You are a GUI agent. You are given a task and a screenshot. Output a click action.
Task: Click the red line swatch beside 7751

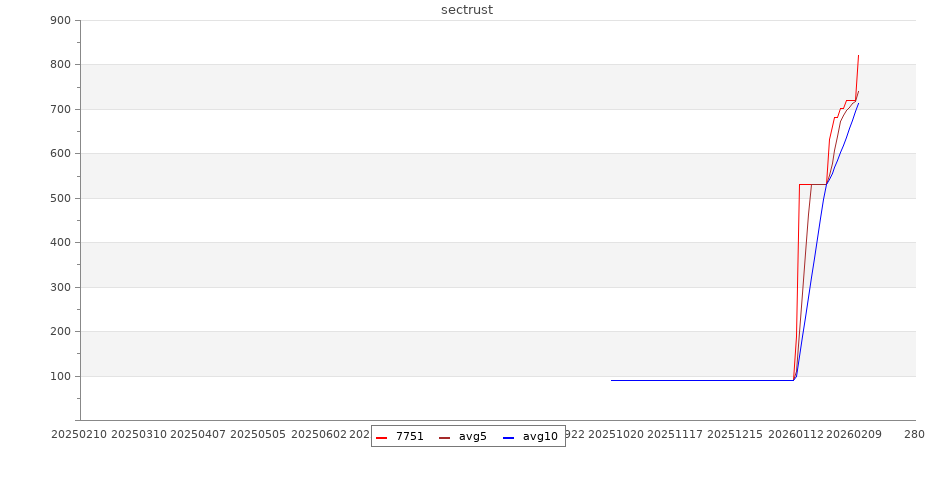click(x=382, y=437)
